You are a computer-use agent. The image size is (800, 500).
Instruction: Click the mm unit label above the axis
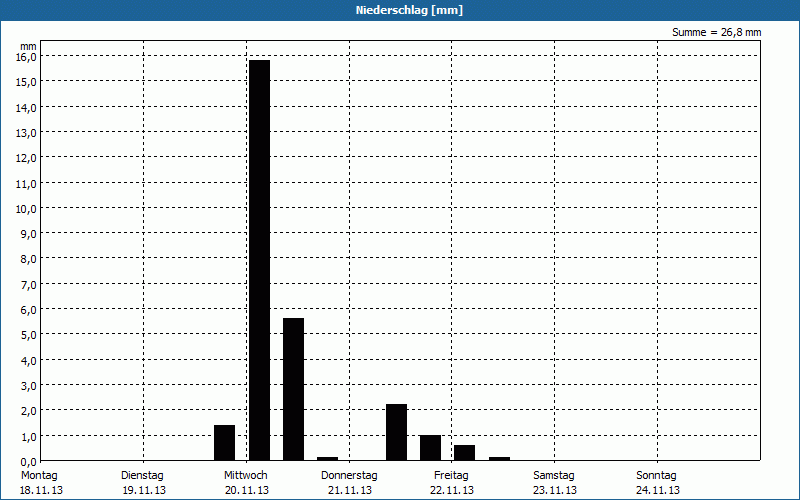[29, 47]
